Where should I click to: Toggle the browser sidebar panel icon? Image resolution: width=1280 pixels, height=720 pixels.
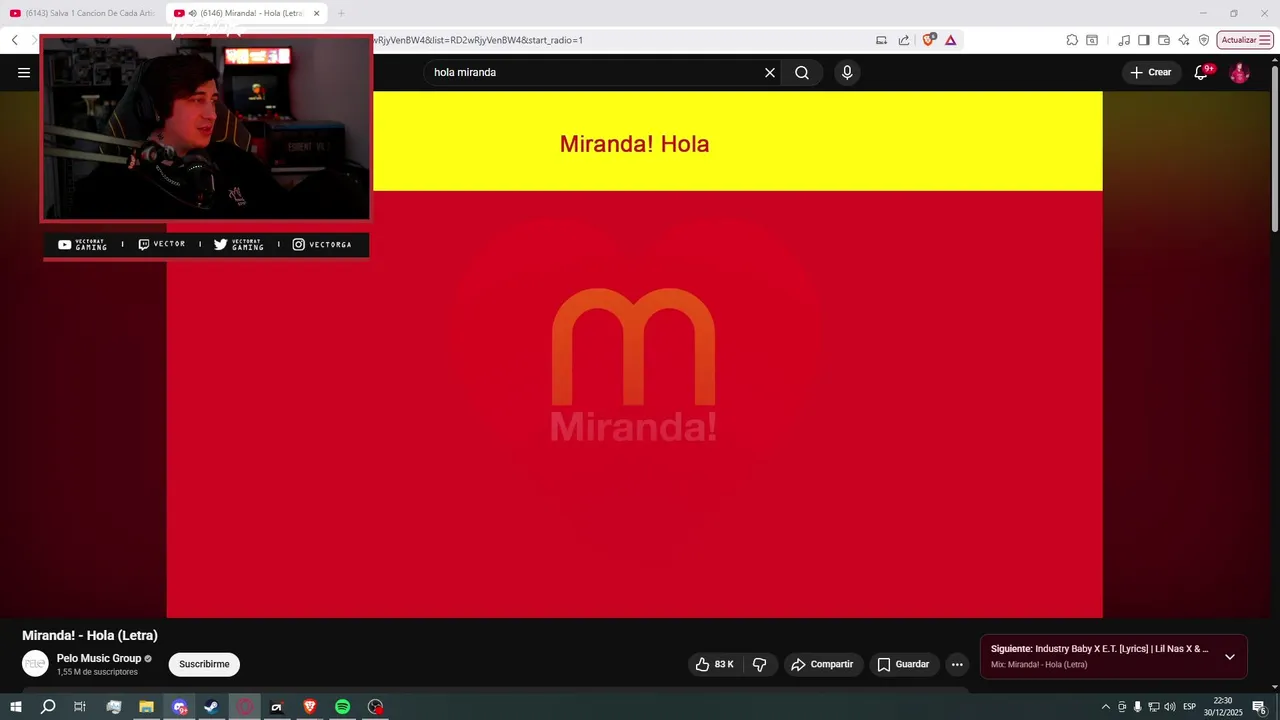coord(1144,40)
